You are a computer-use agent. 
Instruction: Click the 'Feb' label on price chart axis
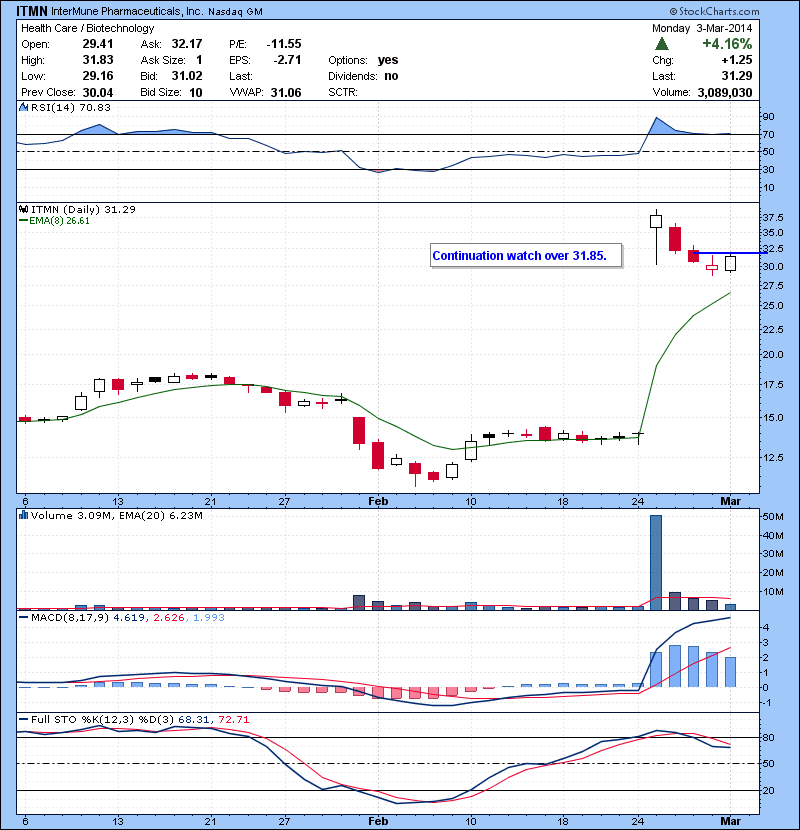[378, 501]
